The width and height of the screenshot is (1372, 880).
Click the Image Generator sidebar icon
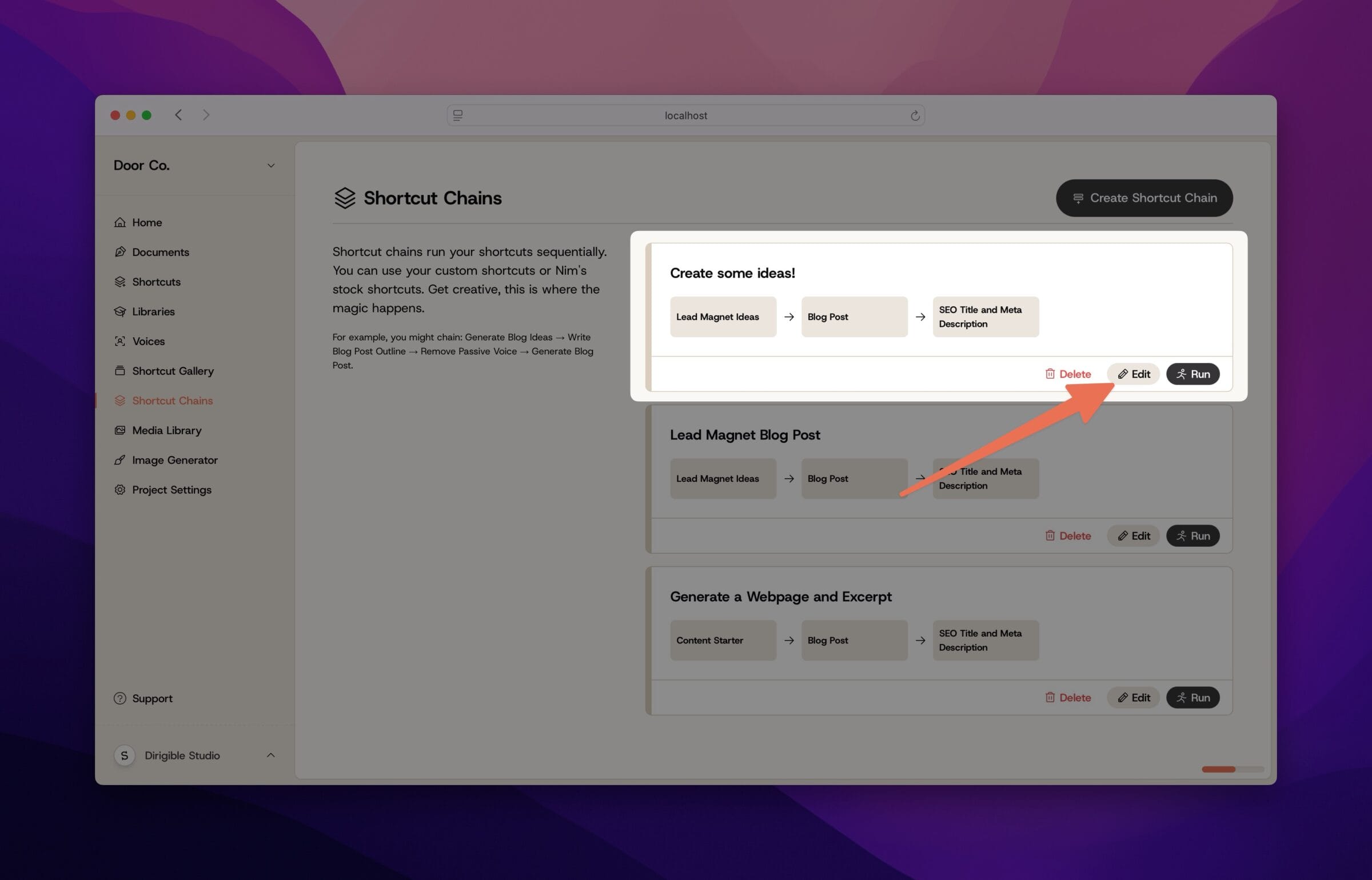119,460
